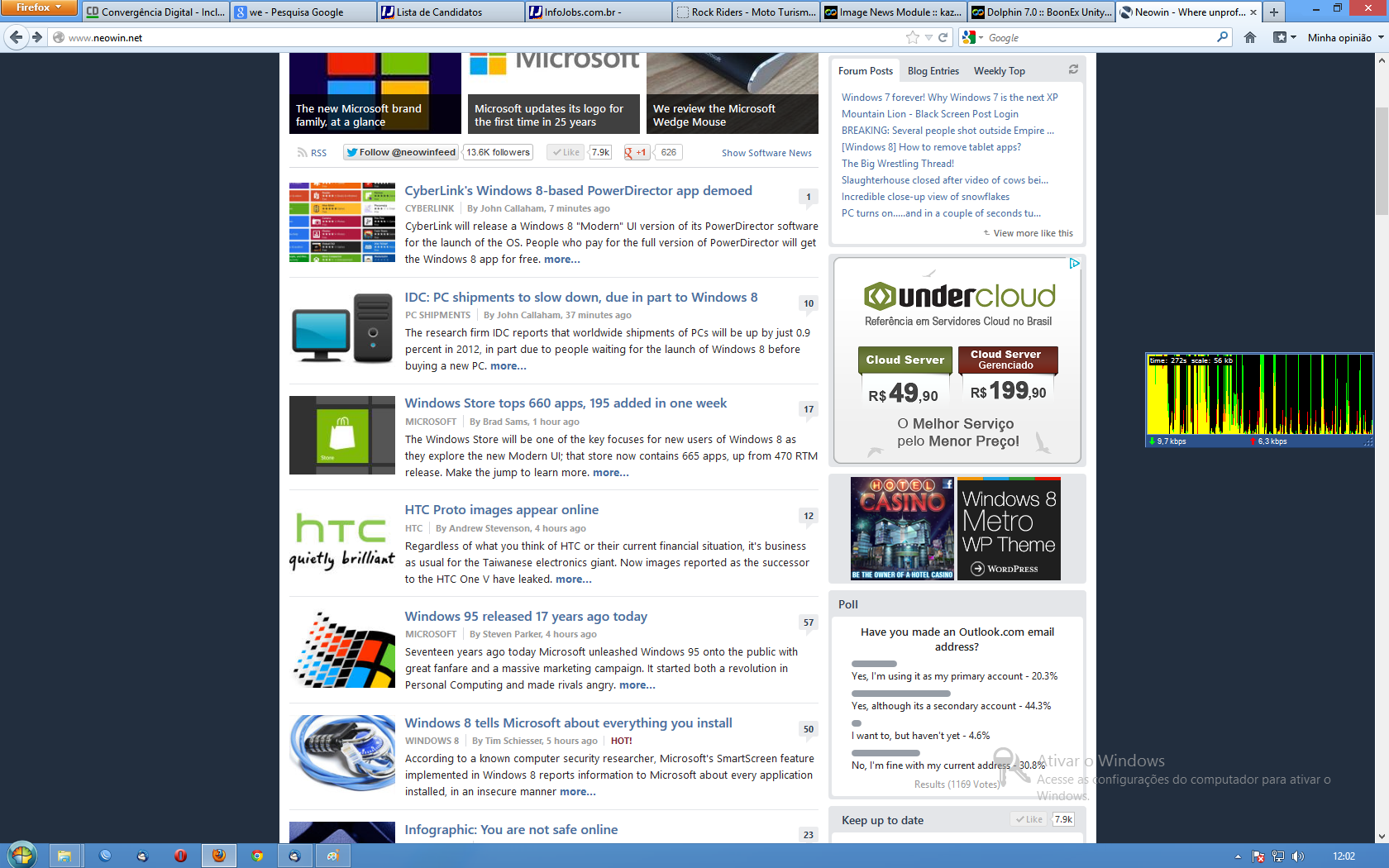Toggle the Google +1 button
Viewport: 1389px width, 868px height.
point(637,152)
